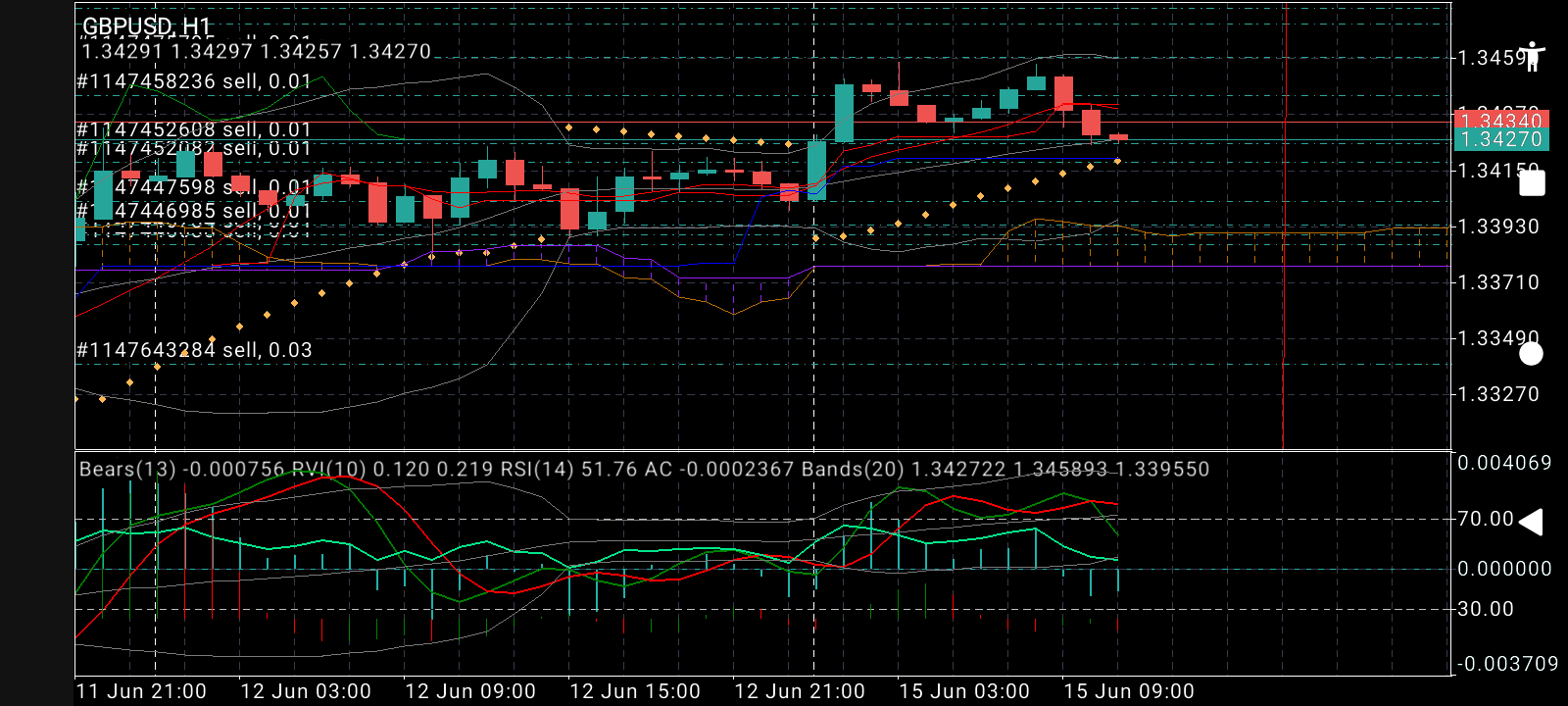This screenshot has height=706, width=1568.
Task: Tap the accessibility figure icon
Action: point(1534,57)
